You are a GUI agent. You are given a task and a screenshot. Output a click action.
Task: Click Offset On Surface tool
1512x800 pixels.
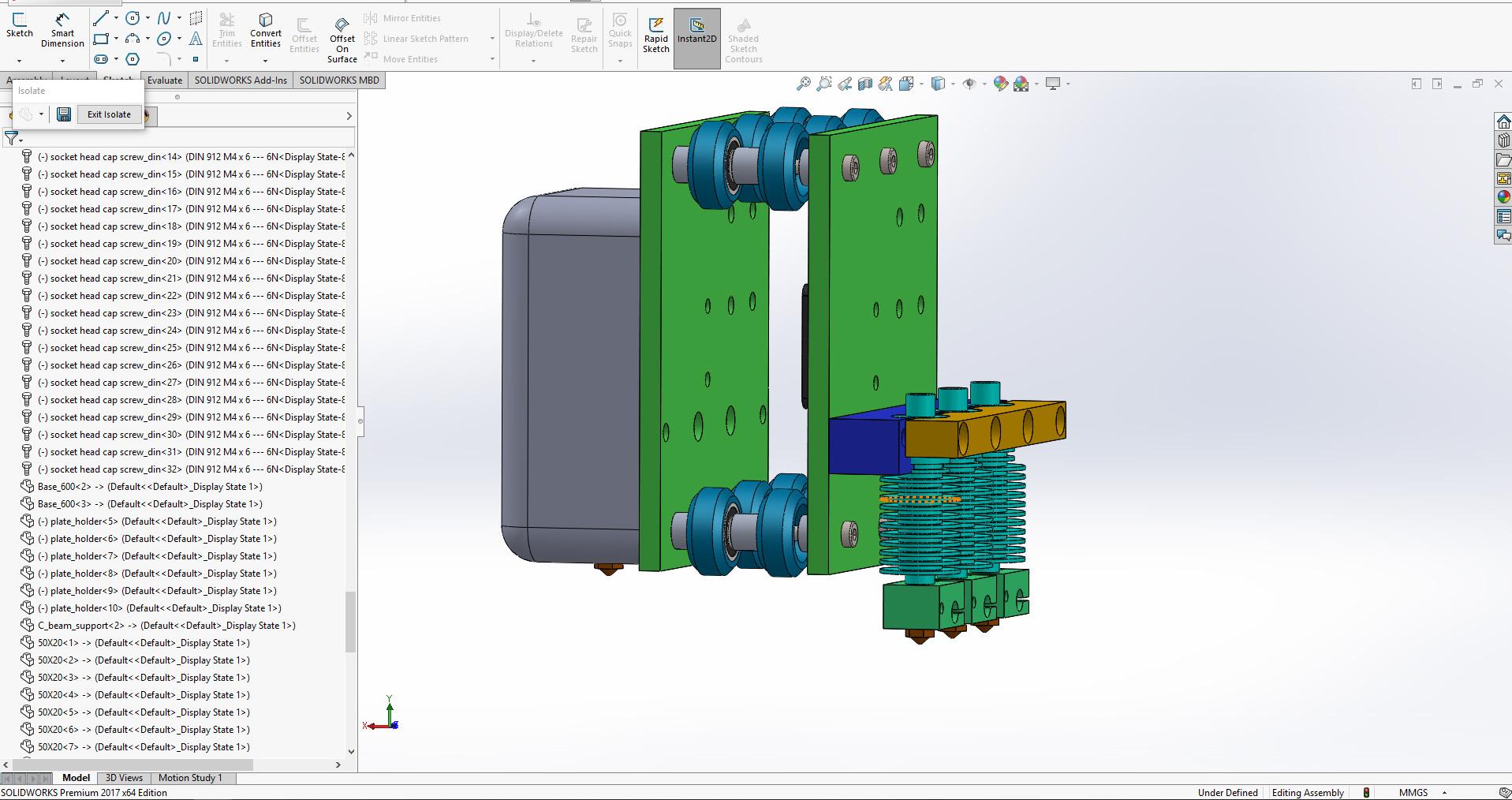342,39
